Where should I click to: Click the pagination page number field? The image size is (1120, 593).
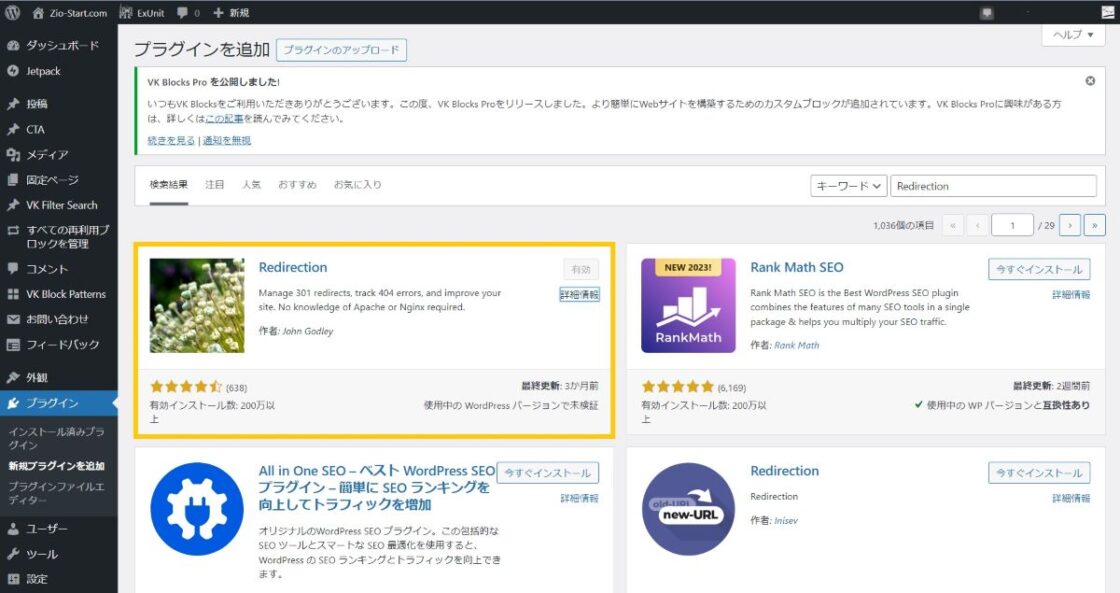[x=1012, y=225]
